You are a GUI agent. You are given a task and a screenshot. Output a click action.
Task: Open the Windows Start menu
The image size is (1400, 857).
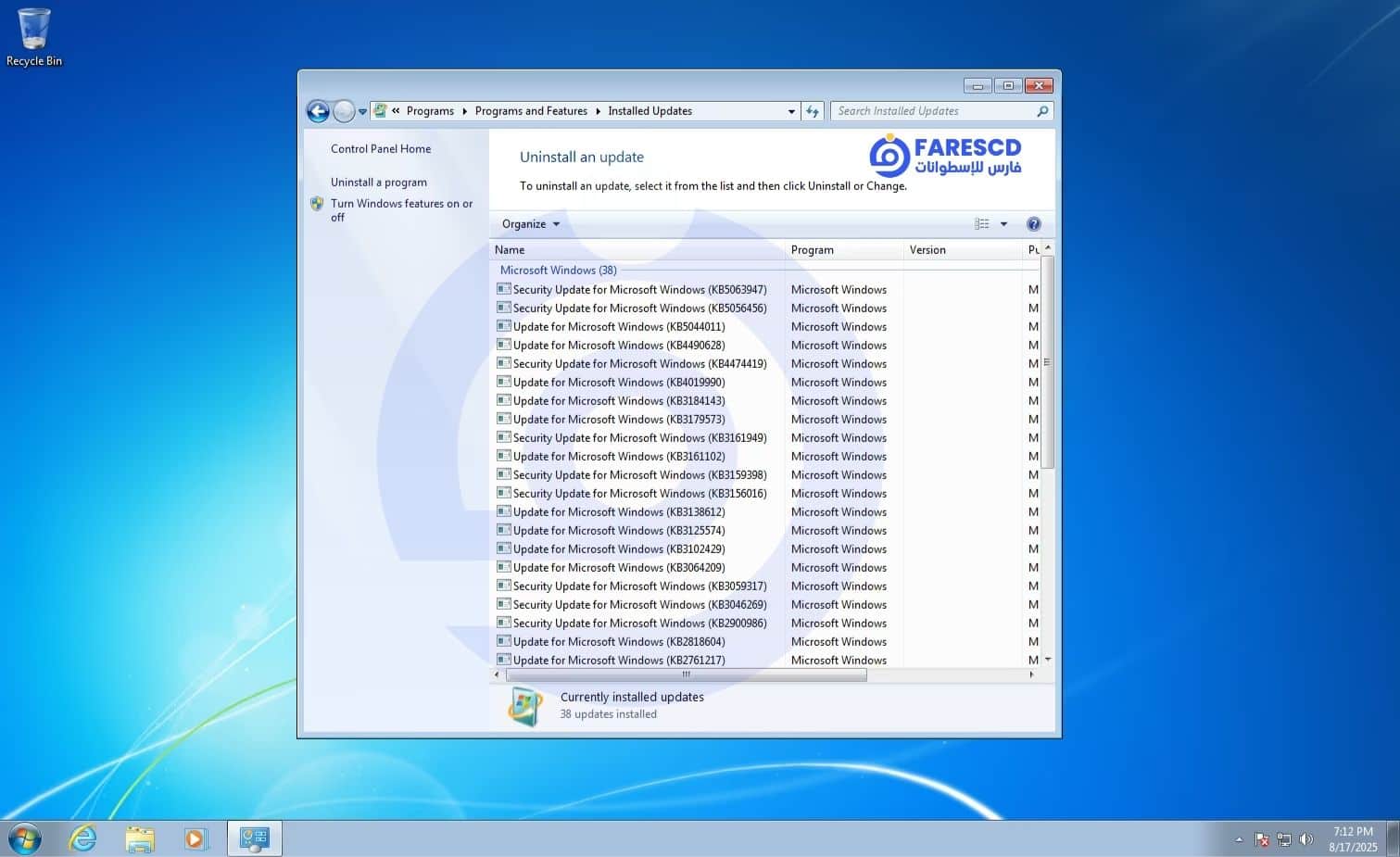coord(25,839)
